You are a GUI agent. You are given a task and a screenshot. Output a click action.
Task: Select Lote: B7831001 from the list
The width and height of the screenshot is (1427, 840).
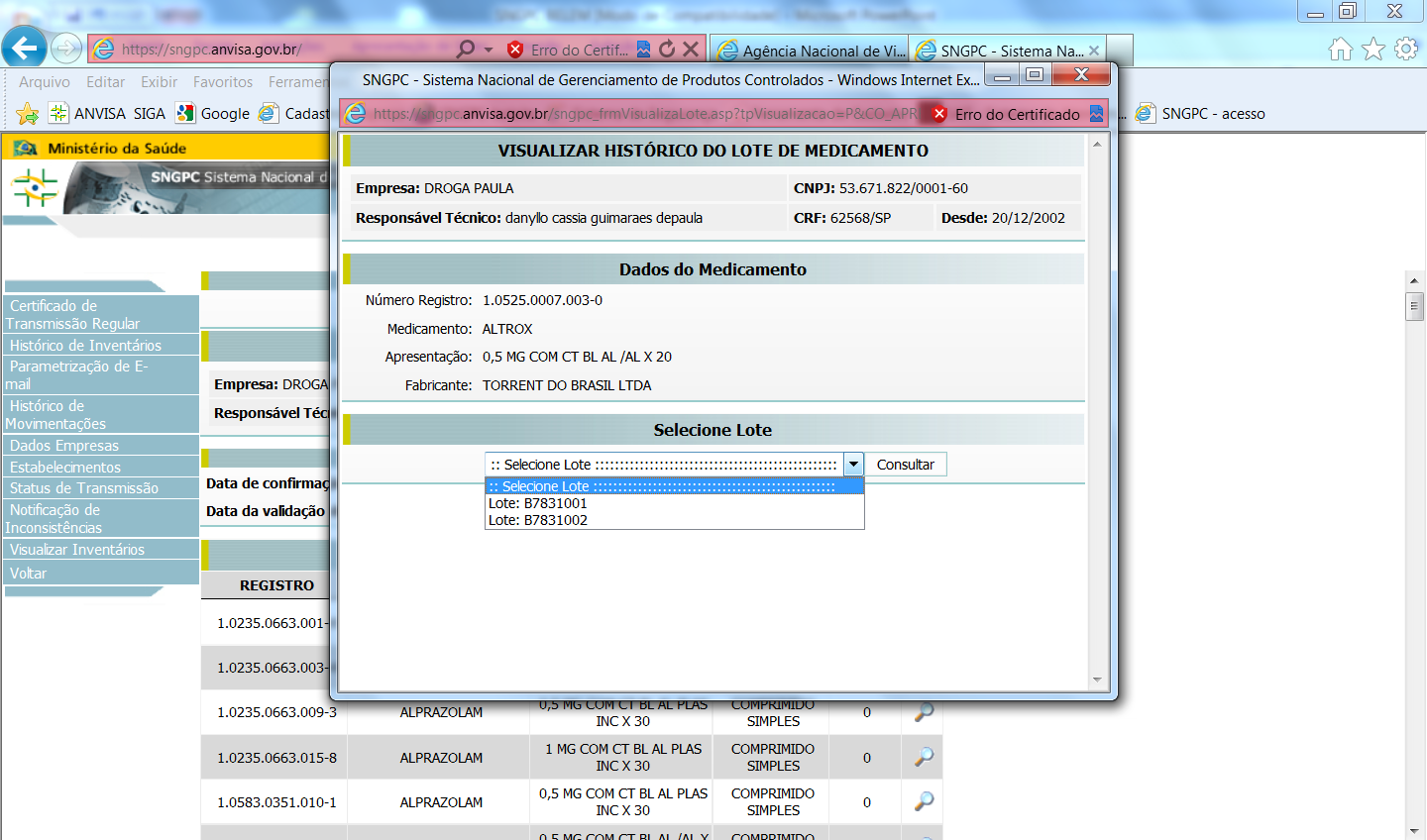674,503
